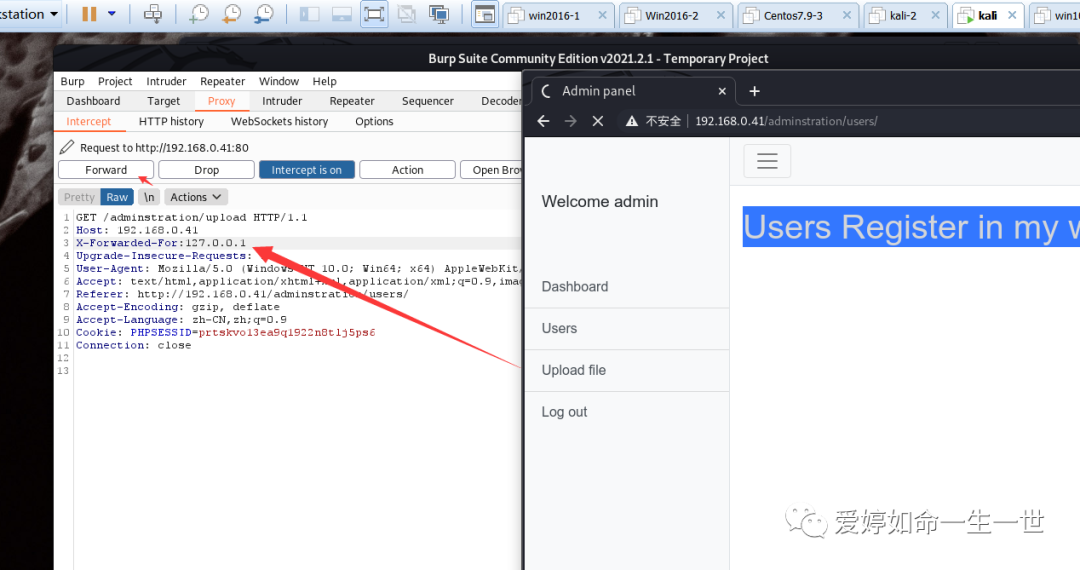Screen dimensions: 1080x570
Task: Select the Proxy tab
Action: (x=221, y=101)
